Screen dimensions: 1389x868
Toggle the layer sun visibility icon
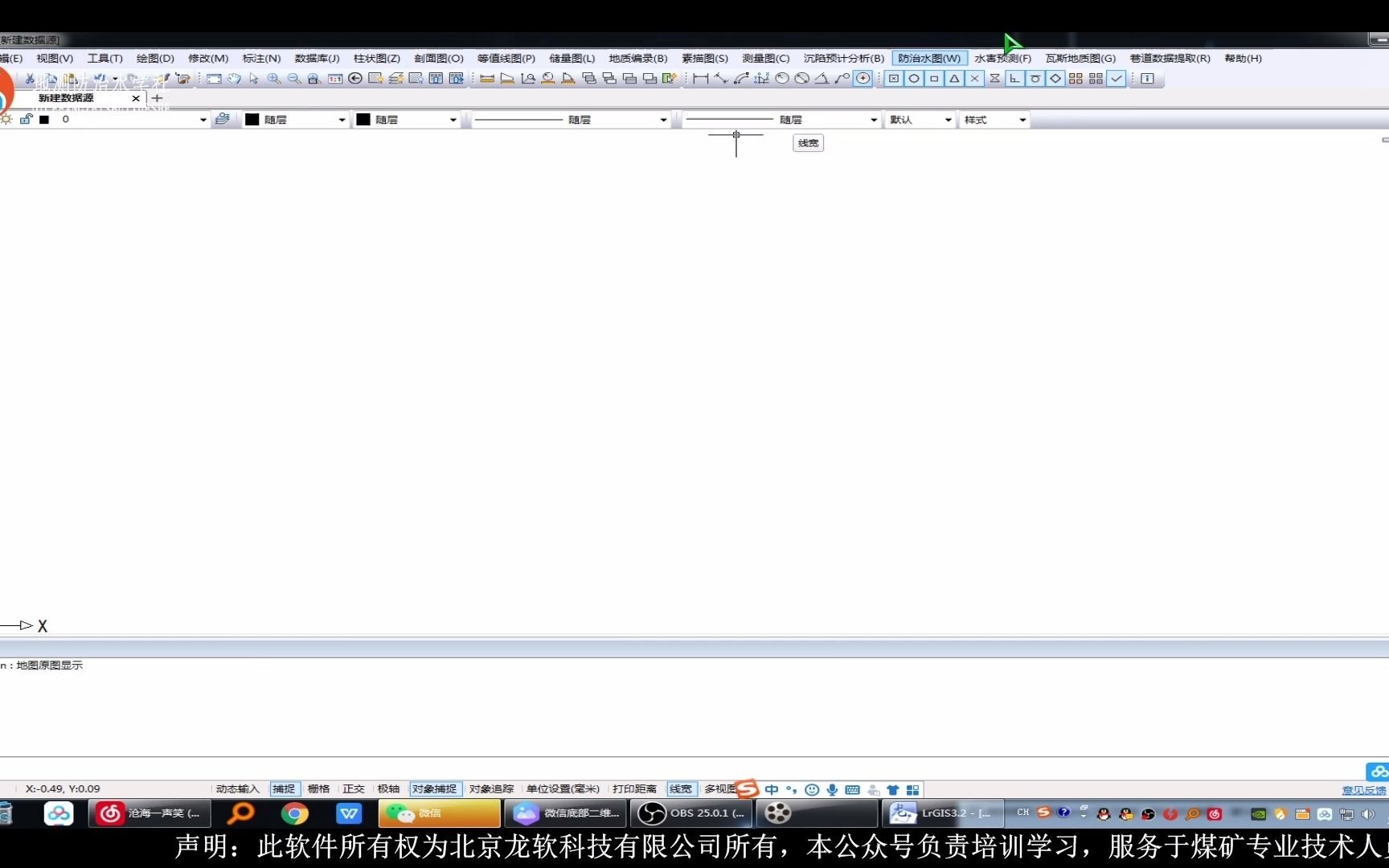tap(6, 119)
